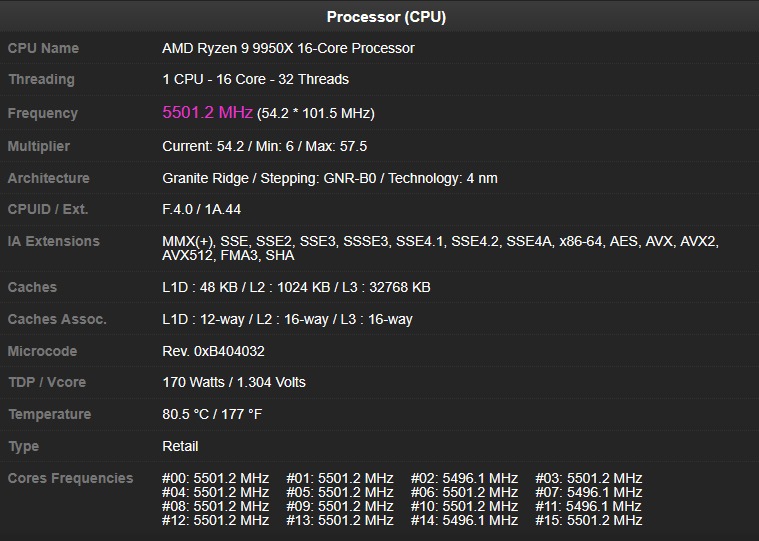Click core #10 frequency entry
The image size is (759, 541).
point(464,506)
